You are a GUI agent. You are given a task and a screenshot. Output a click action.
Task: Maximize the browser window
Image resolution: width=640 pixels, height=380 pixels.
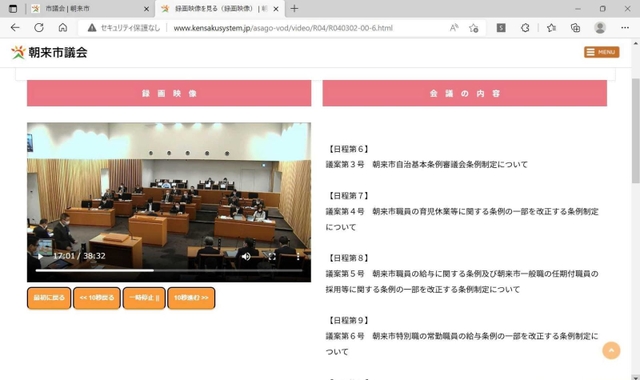(602, 9)
